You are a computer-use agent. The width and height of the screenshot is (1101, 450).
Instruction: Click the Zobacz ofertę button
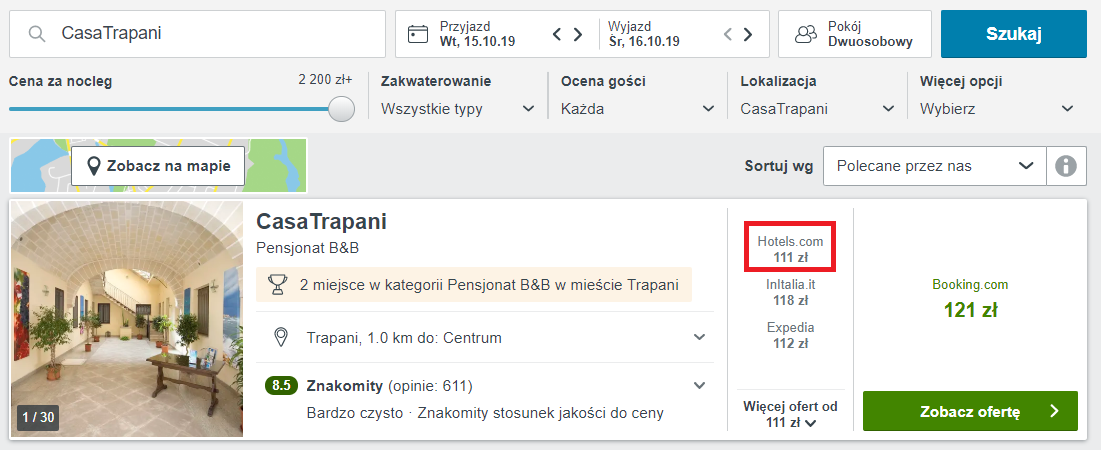970,411
